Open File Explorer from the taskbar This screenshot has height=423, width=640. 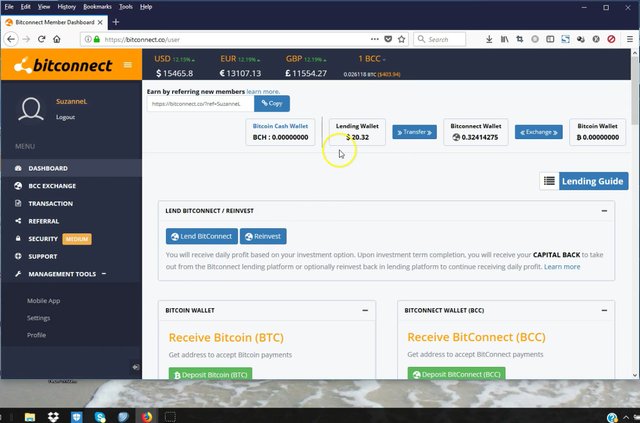[30, 417]
